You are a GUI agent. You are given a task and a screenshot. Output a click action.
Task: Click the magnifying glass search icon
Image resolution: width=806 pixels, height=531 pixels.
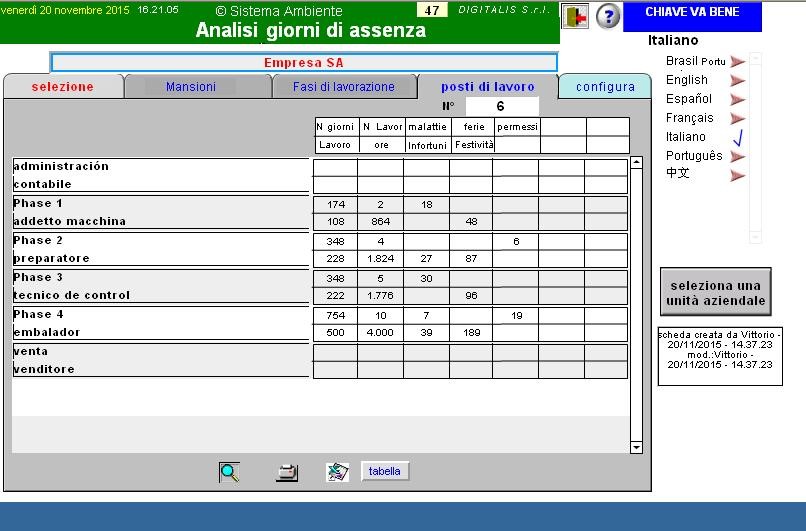[x=229, y=472]
